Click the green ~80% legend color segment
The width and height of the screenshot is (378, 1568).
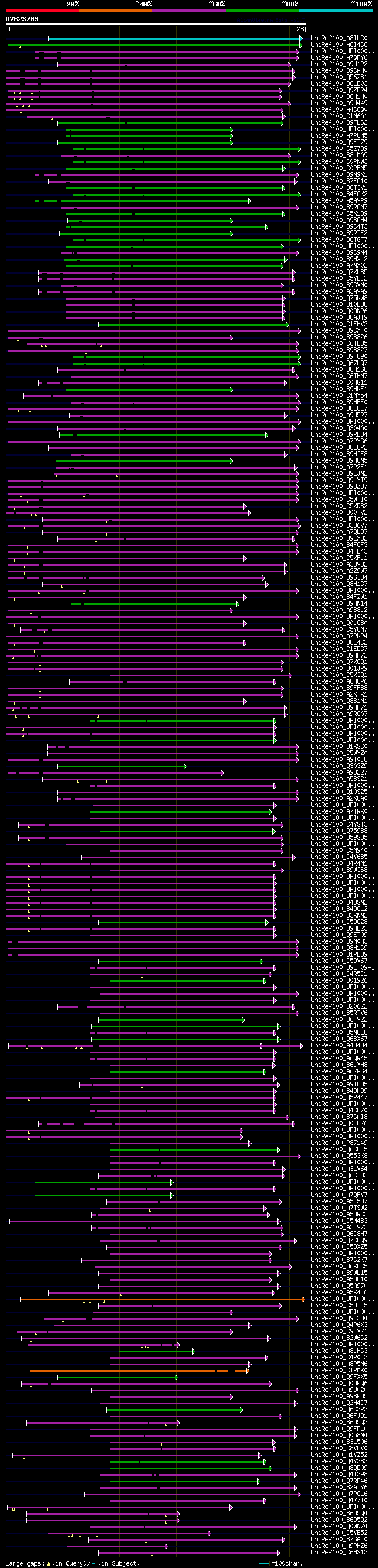pos(262,11)
